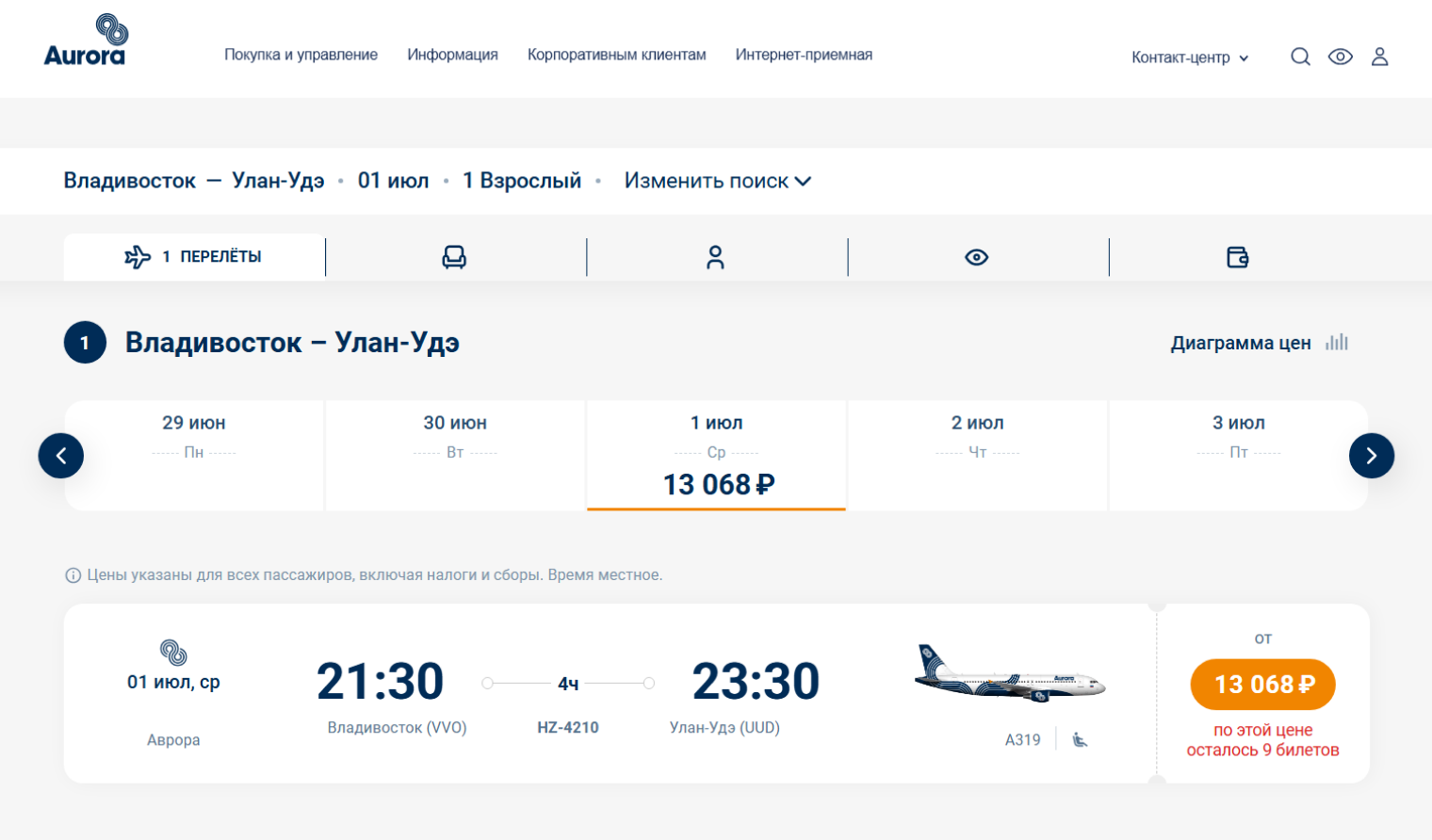Click the Aurora logo in the header
Viewport: 1432px width, 840px height.
coord(85,40)
